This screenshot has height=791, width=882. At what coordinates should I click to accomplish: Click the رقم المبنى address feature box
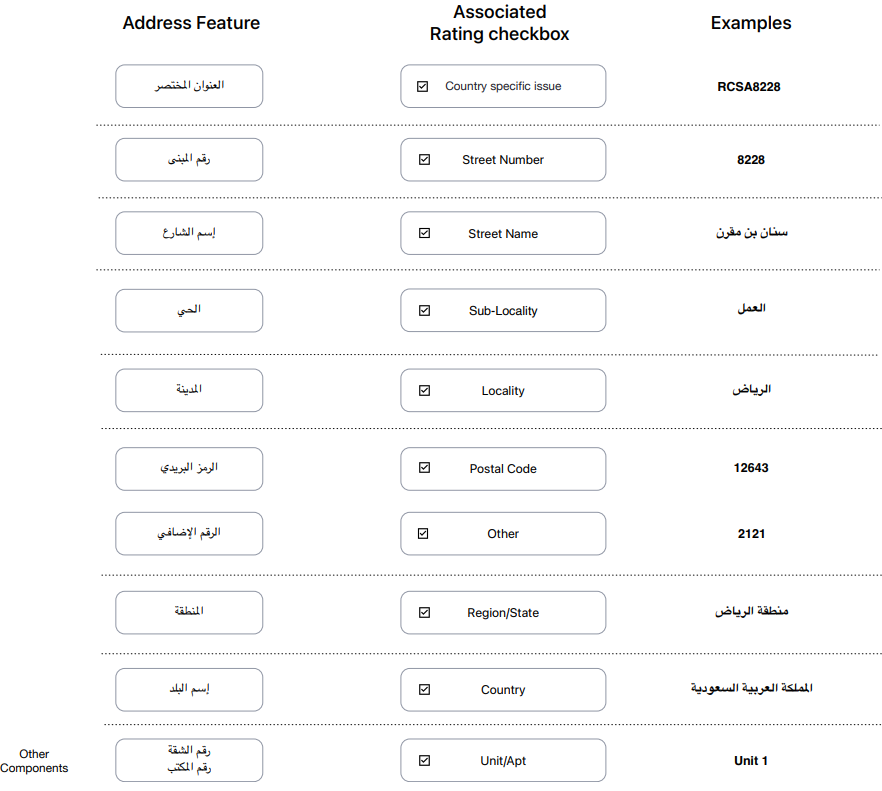point(189,160)
